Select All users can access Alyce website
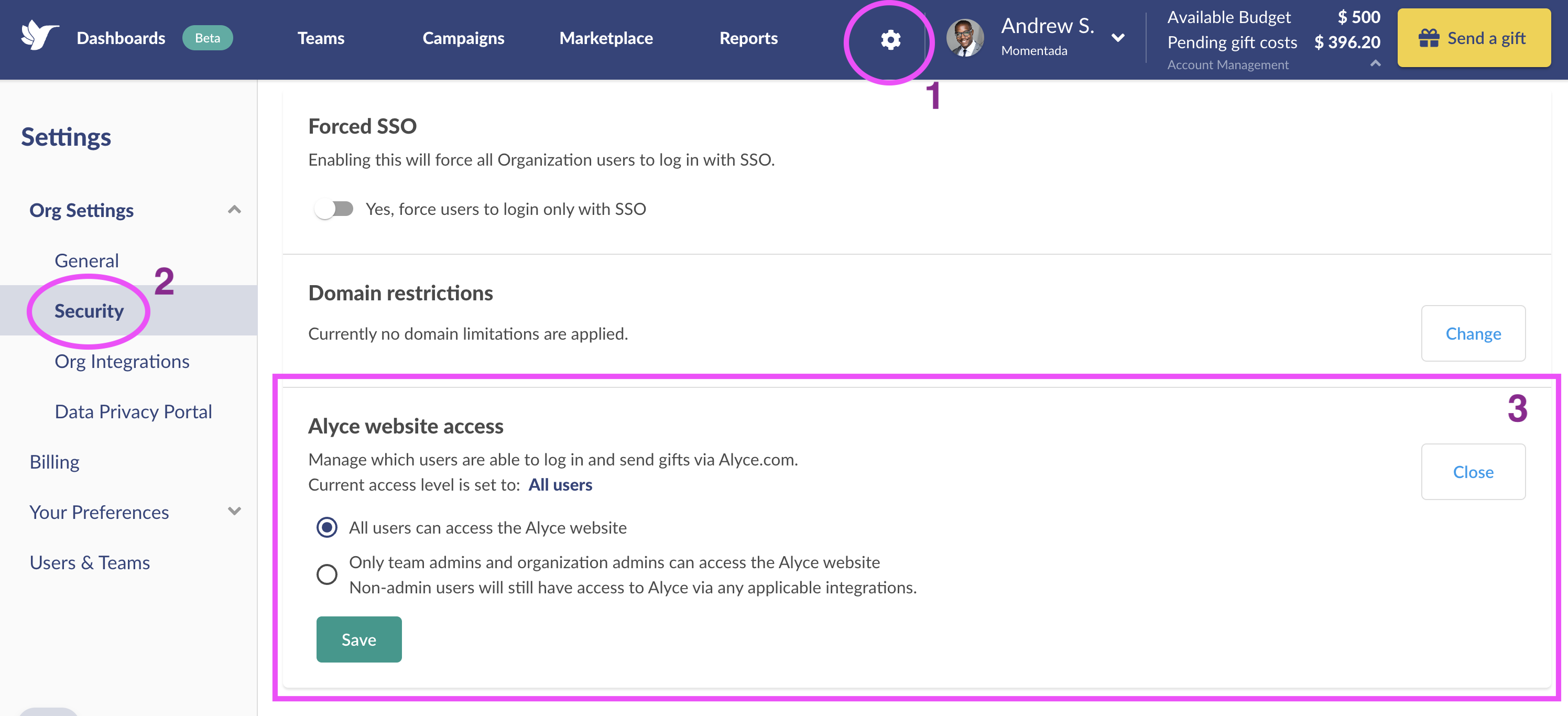This screenshot has height=716, width=1568. tap(327, 527)
